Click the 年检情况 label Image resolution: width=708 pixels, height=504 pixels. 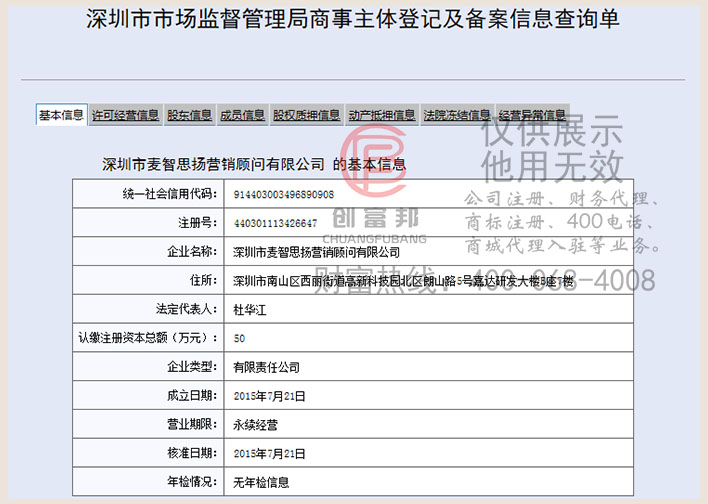(192, 482)
